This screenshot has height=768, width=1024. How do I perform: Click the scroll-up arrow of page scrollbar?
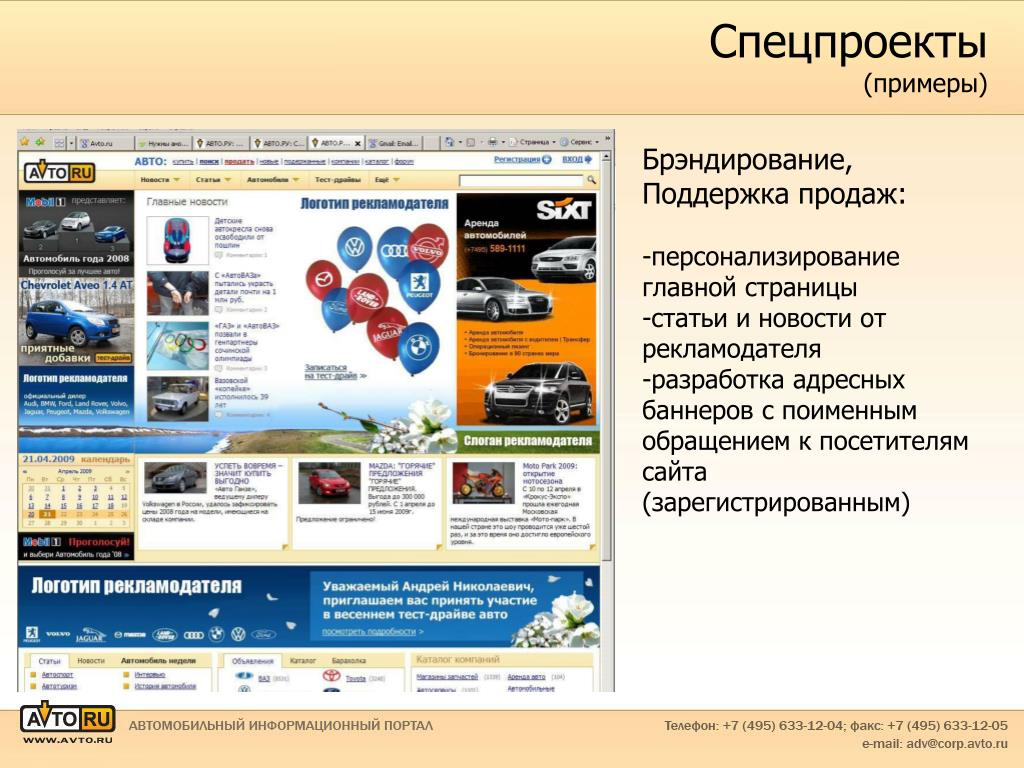pos(606,157)
